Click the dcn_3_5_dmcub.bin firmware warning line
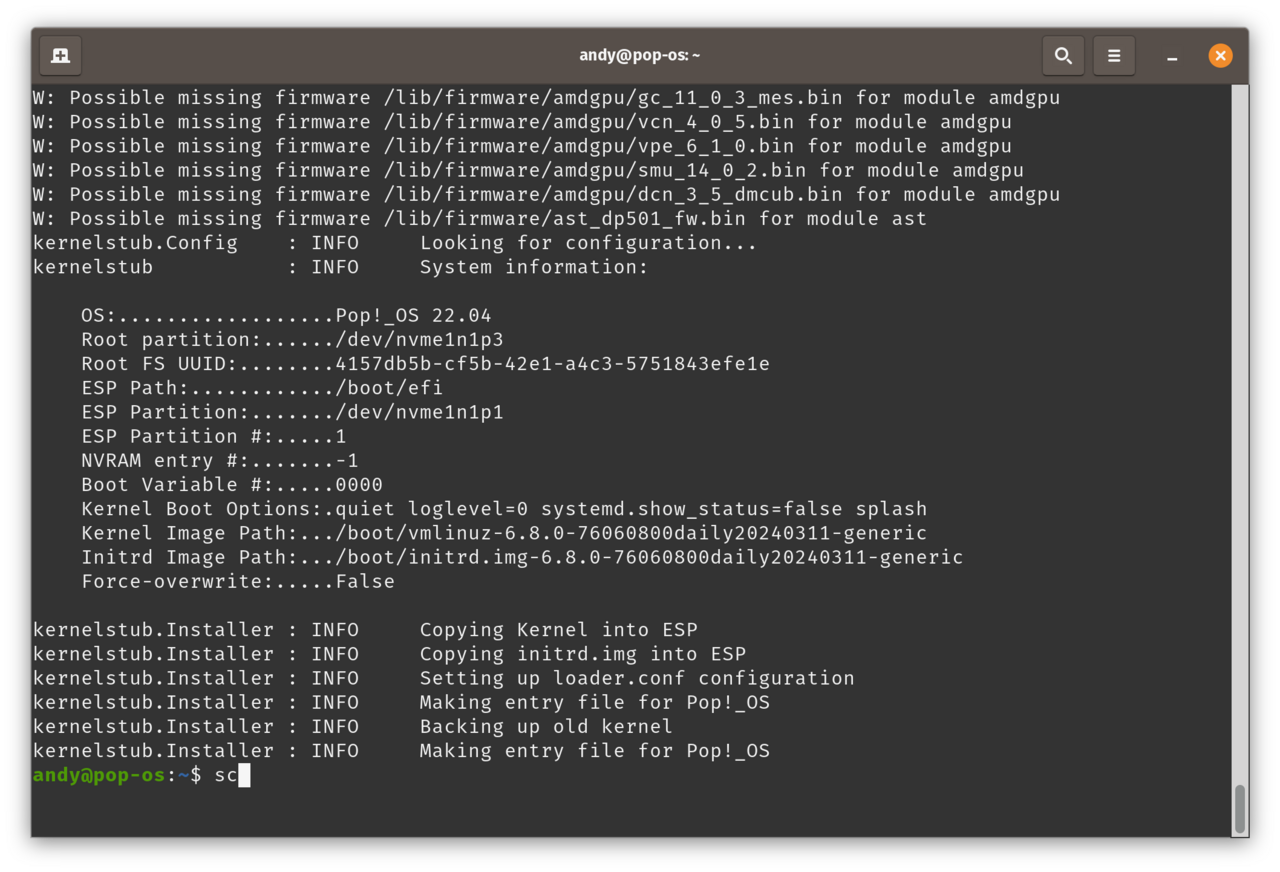The height and width of the screenshot is (872, 1280). point(546,194)
